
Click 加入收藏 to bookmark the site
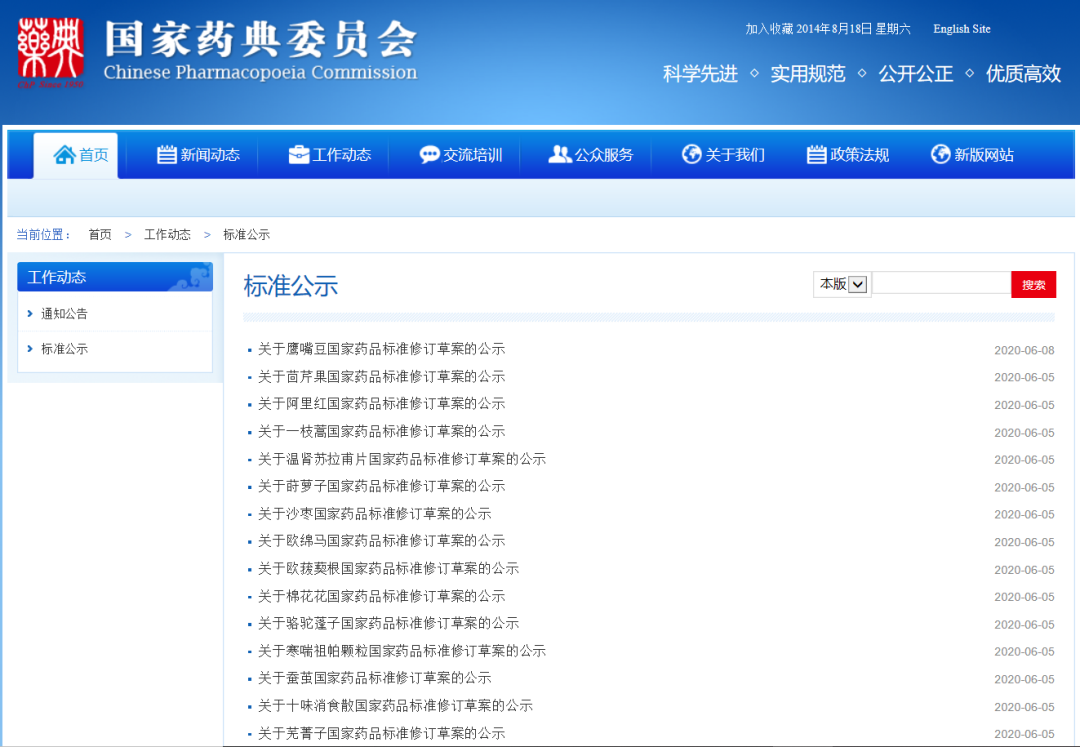click(x=768, y=29)
